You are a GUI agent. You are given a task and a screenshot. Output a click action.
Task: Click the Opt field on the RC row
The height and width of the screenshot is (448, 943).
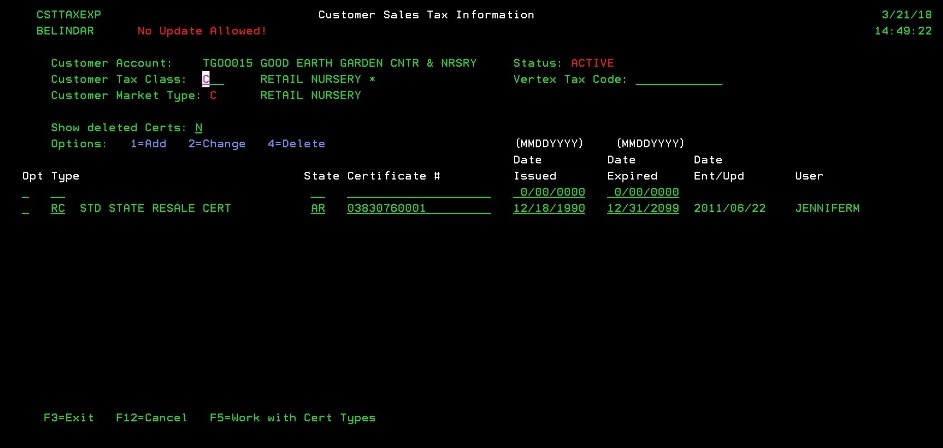[25, 208]
